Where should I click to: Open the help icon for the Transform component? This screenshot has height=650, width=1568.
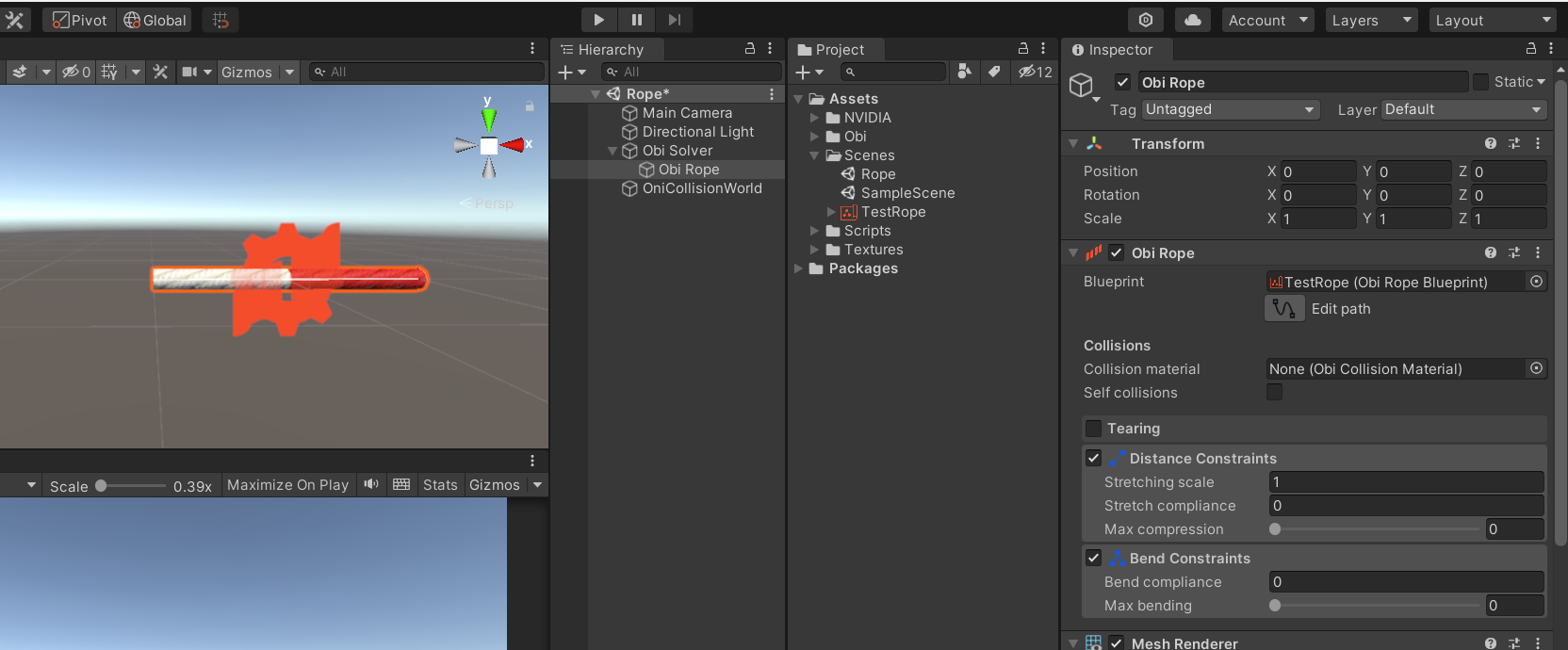click(x=1491, y=143)
